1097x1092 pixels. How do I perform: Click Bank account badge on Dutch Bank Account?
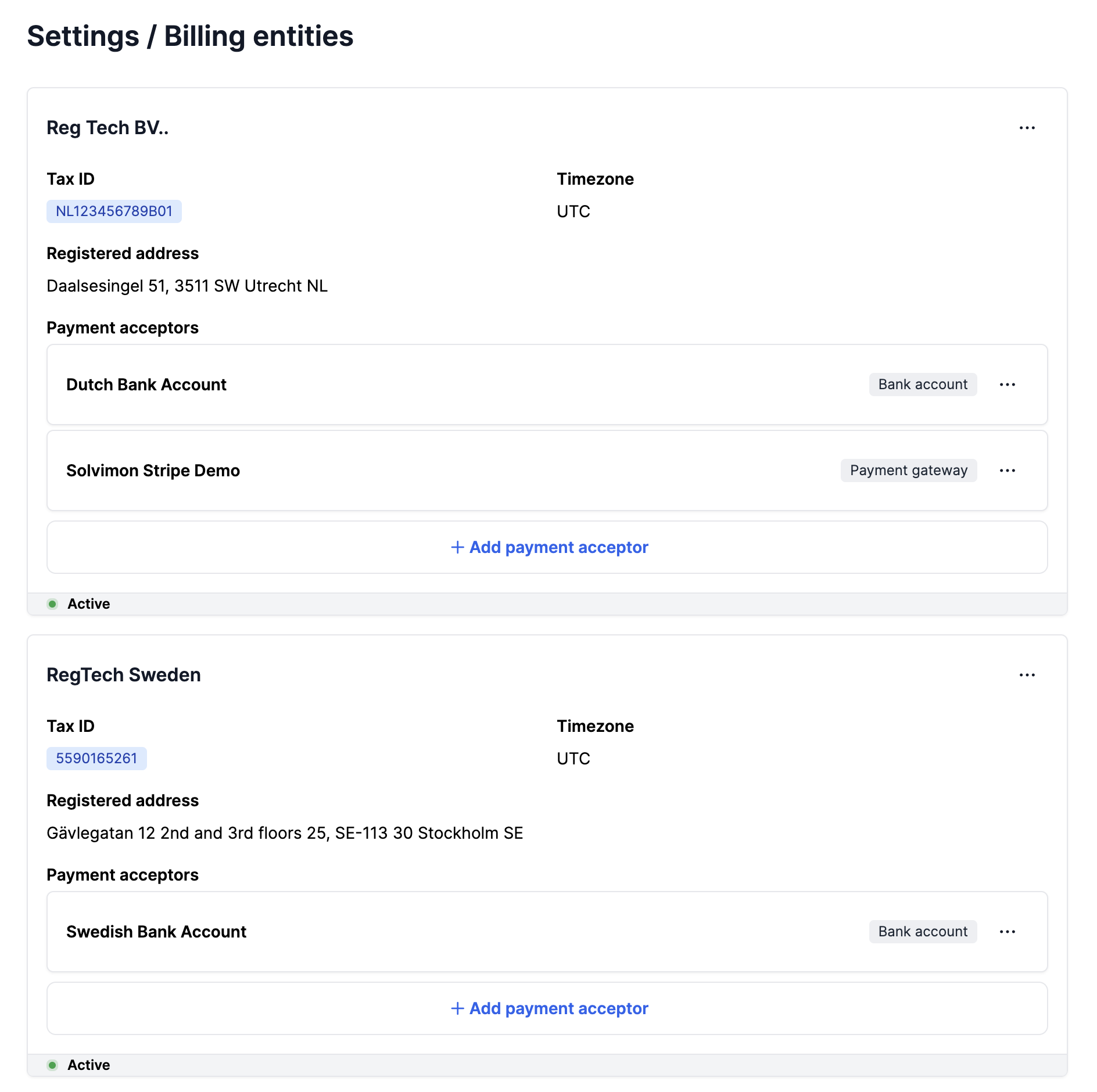922,385
